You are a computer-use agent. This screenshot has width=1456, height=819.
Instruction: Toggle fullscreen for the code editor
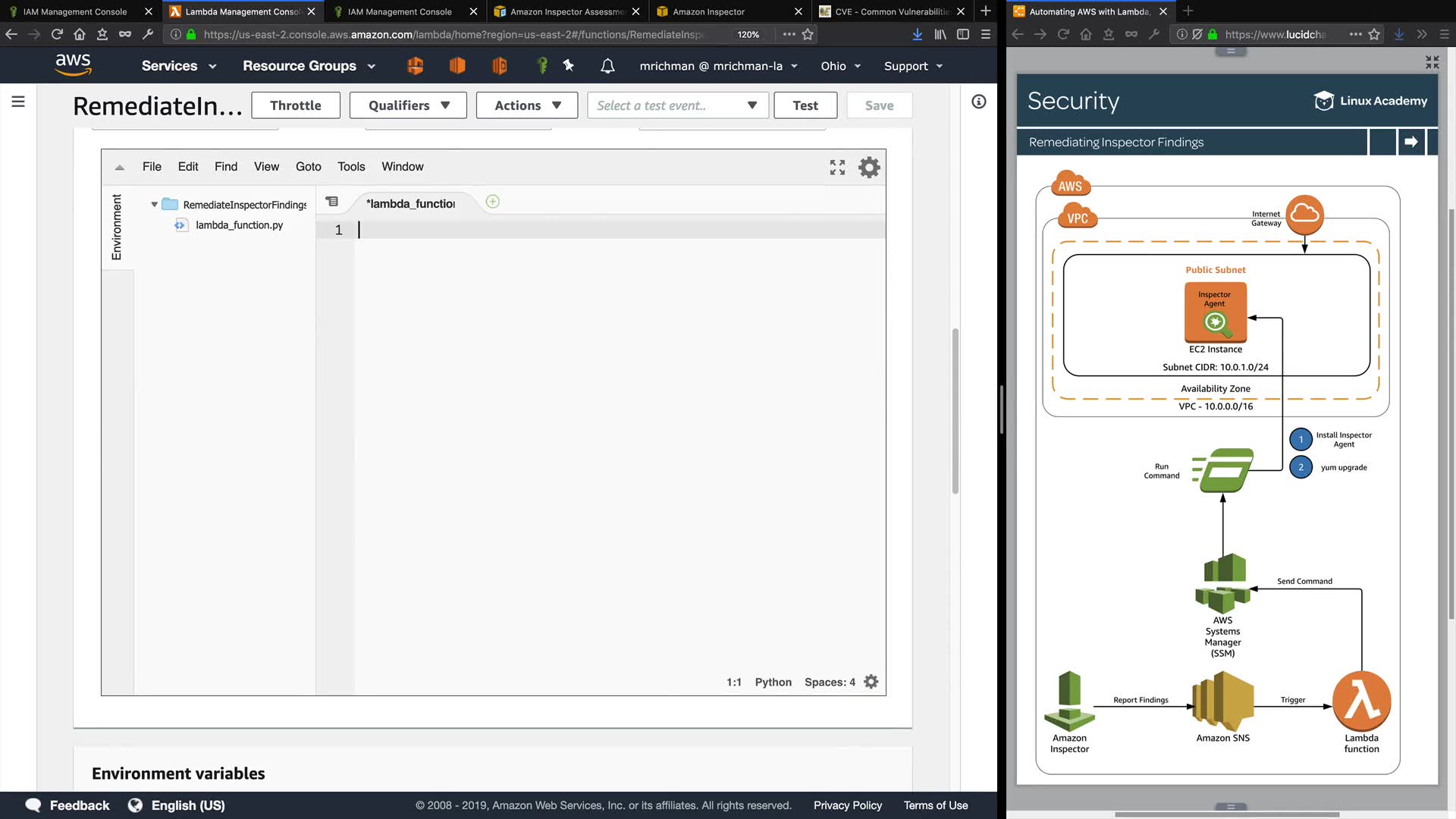(837, 167)
